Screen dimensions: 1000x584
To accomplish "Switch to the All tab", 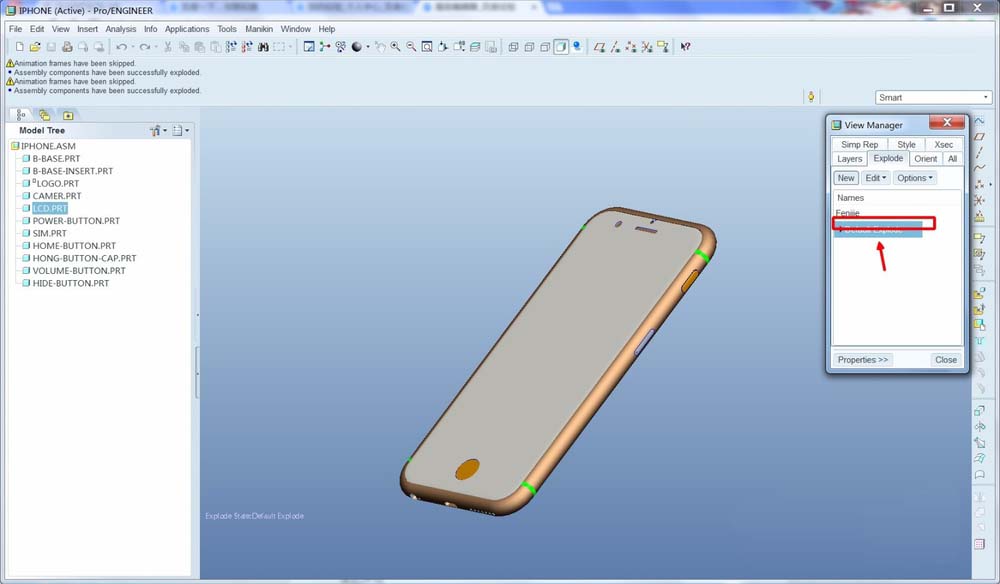I will (952, 159).
